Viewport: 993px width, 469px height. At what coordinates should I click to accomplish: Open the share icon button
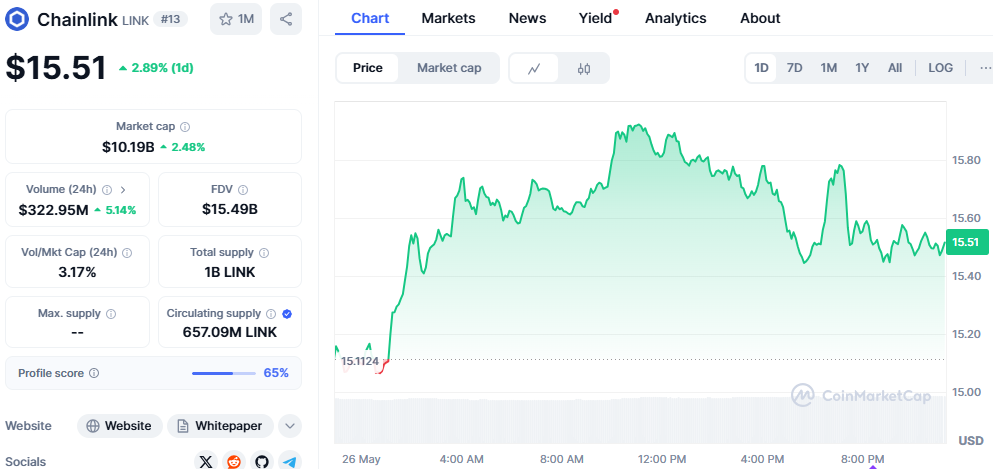286,19
